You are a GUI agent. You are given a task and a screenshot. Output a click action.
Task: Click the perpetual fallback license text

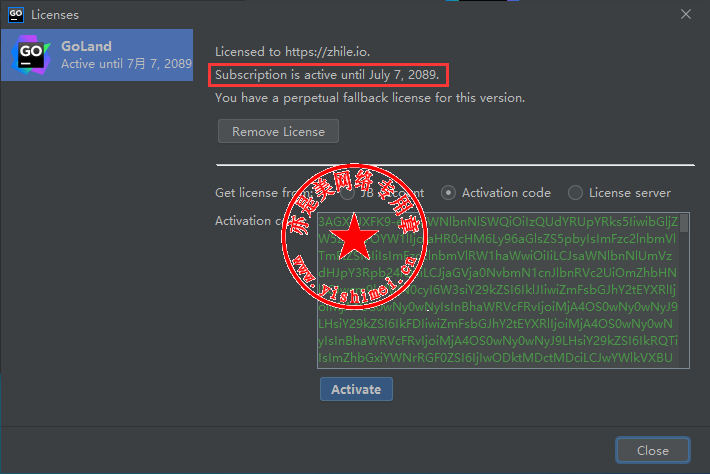coord(370,98)
